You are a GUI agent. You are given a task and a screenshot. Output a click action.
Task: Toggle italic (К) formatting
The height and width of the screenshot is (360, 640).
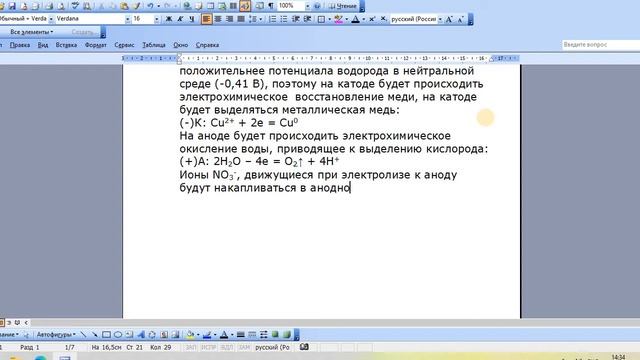[x=180, y=19]
